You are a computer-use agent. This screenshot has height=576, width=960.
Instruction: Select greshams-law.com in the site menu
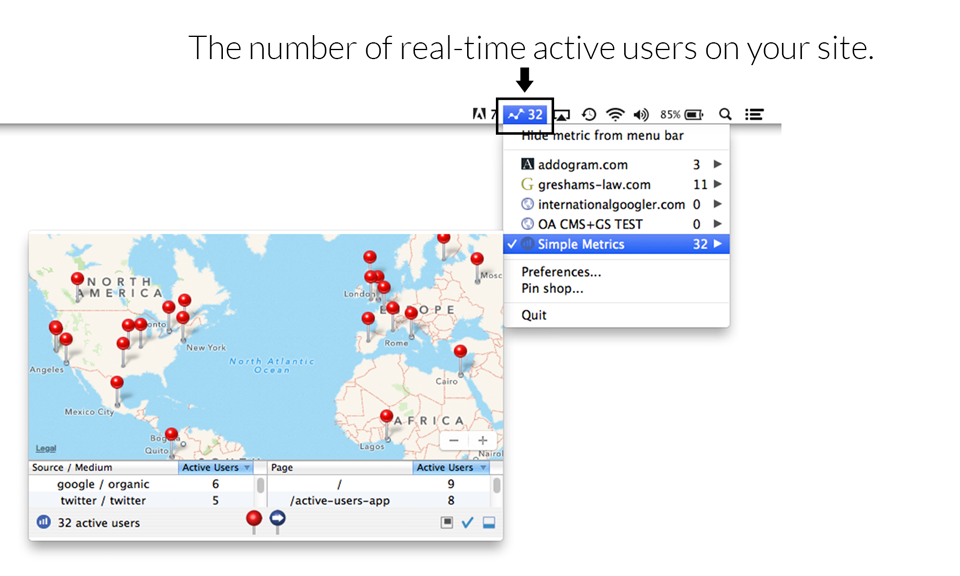tap(616, 184)
